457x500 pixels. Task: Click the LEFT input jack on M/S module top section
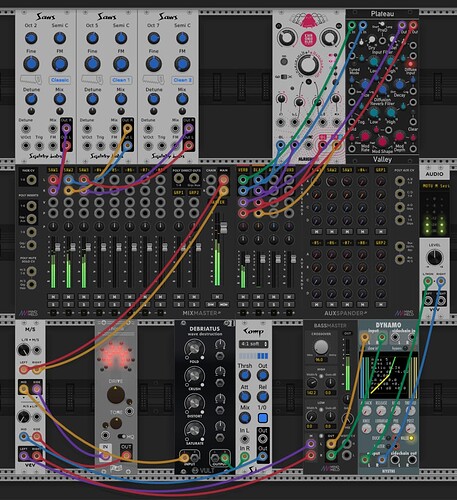point(24,369)
